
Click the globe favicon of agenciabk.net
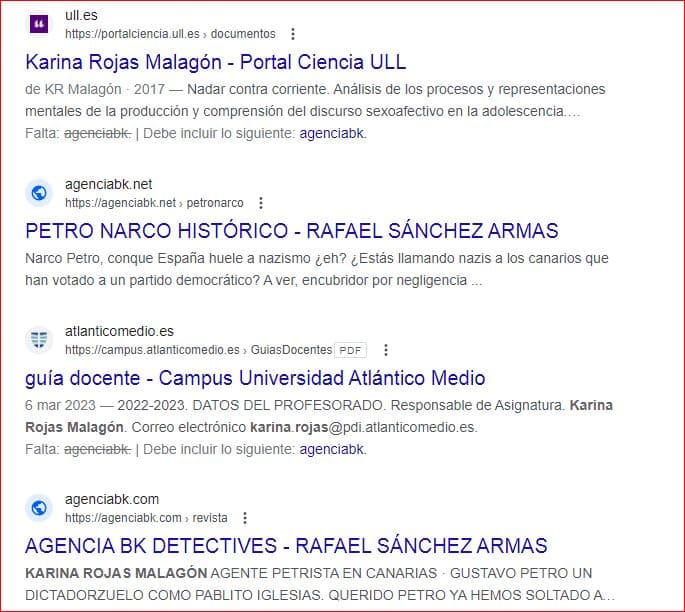(x=39, y=193)
